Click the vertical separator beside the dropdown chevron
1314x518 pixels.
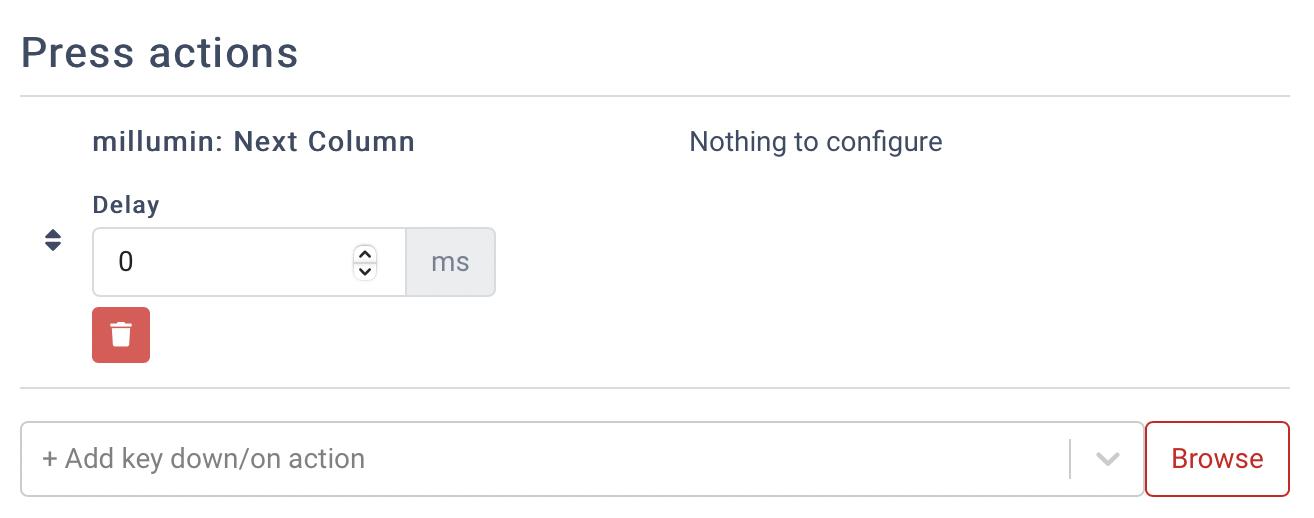point(1070,459)
